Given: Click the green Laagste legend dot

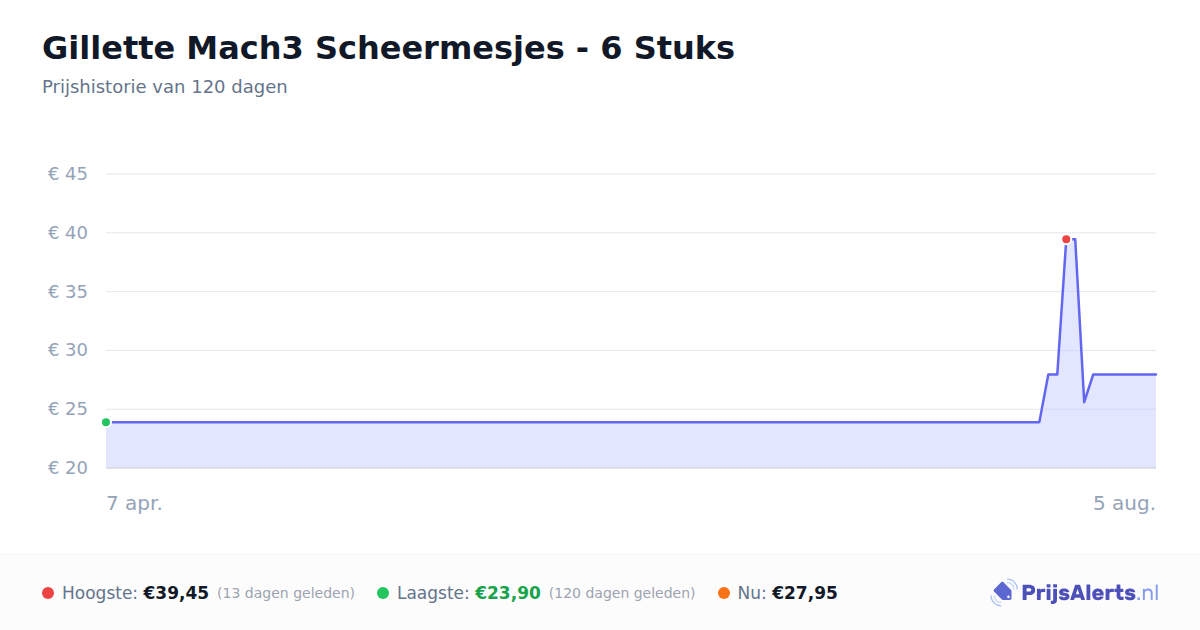Looking at the screenshot, I should (383, 593).
